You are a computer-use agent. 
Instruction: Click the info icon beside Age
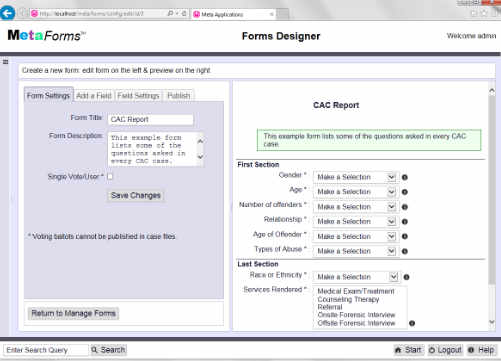(x=405, y=192)
